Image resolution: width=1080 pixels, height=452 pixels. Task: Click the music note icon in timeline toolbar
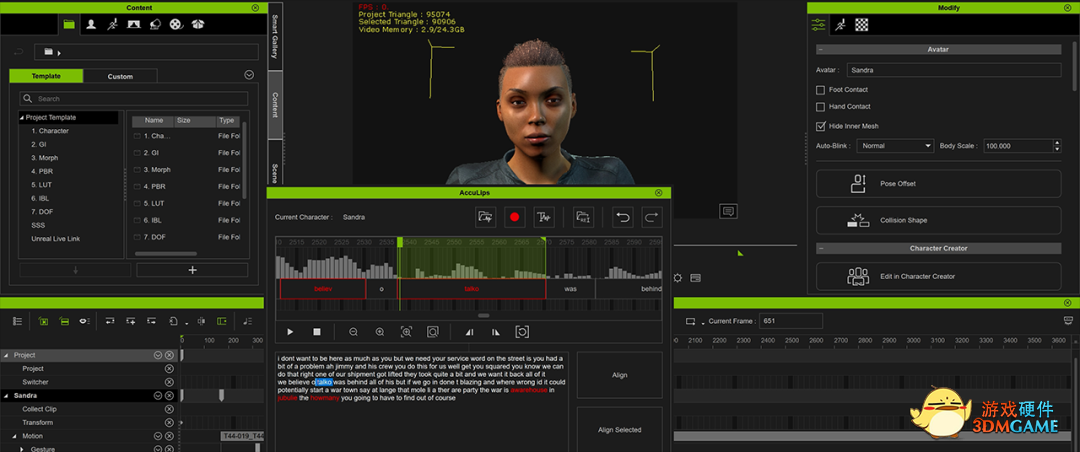point(248,321)
